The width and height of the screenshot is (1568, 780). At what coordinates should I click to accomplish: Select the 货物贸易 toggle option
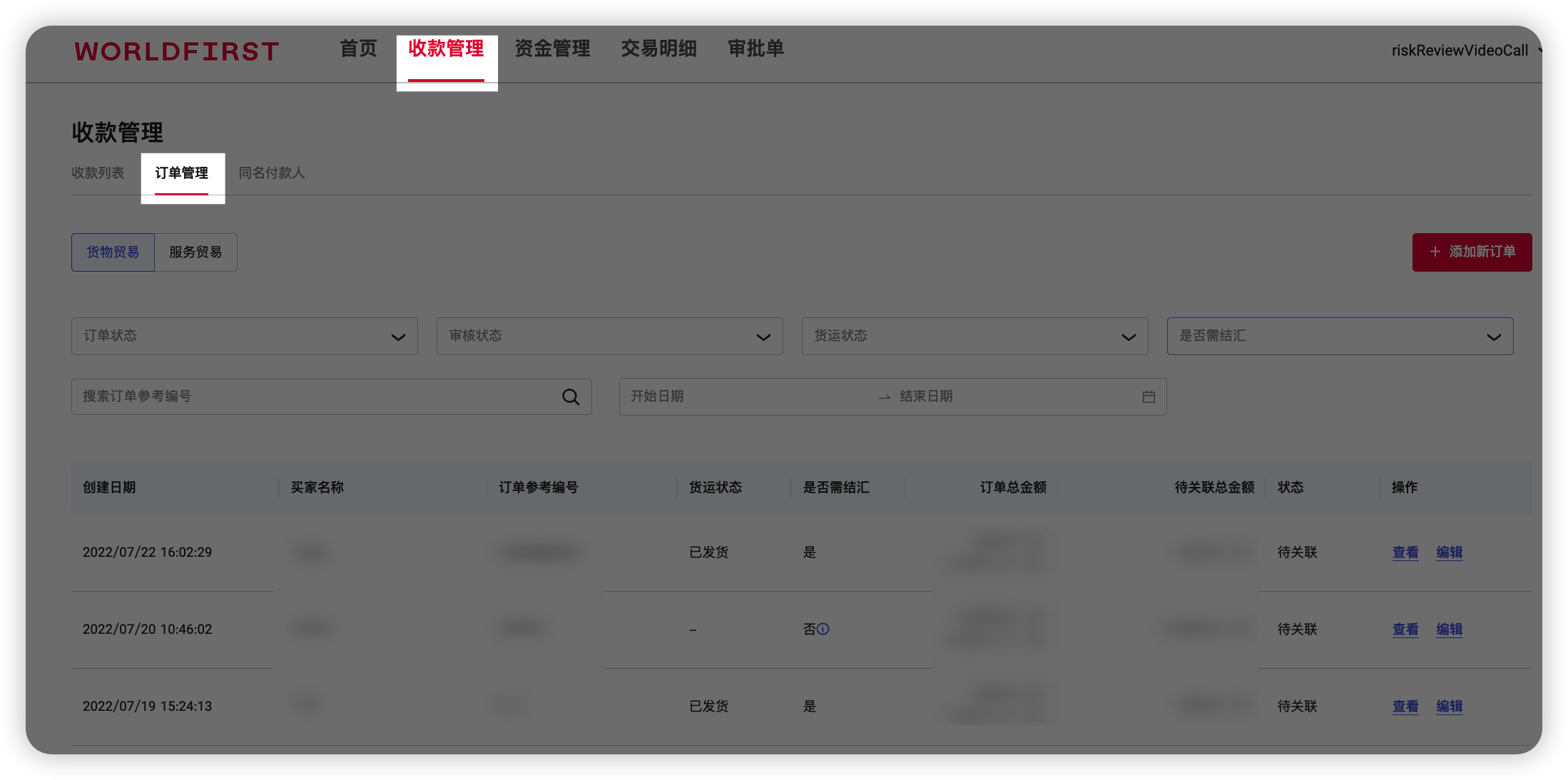coord(113,252)
